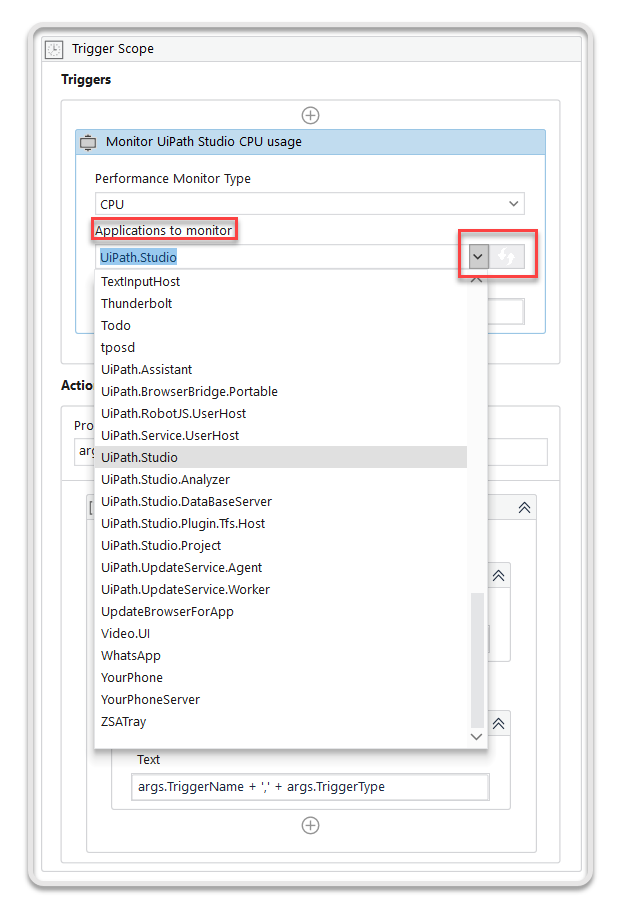Select UiPath.BrowserBridge.Portable process
Image resolution: width=629 pixels, height=911 pixels.
click(281, 392)
